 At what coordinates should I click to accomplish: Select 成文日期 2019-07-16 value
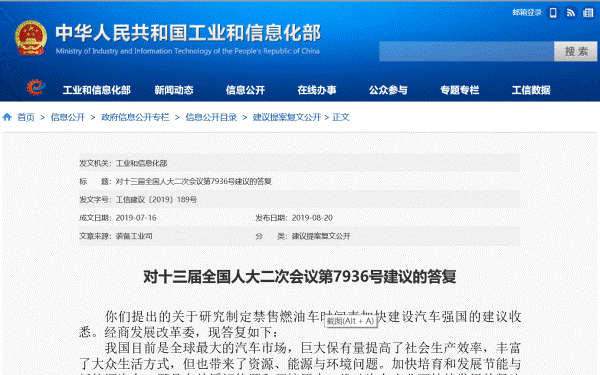coord(136,218)
